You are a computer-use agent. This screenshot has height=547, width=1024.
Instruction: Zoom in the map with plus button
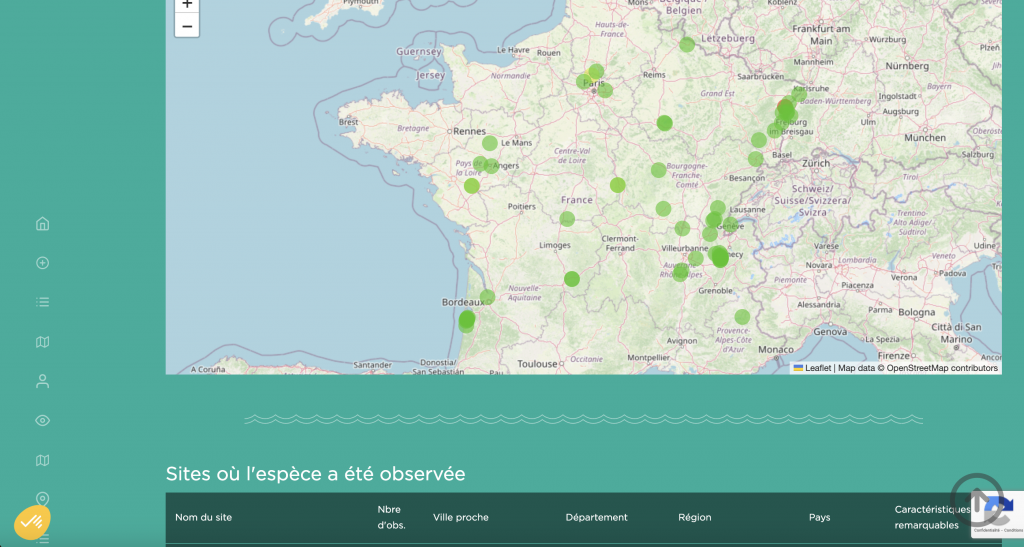[x=187, y=5]
